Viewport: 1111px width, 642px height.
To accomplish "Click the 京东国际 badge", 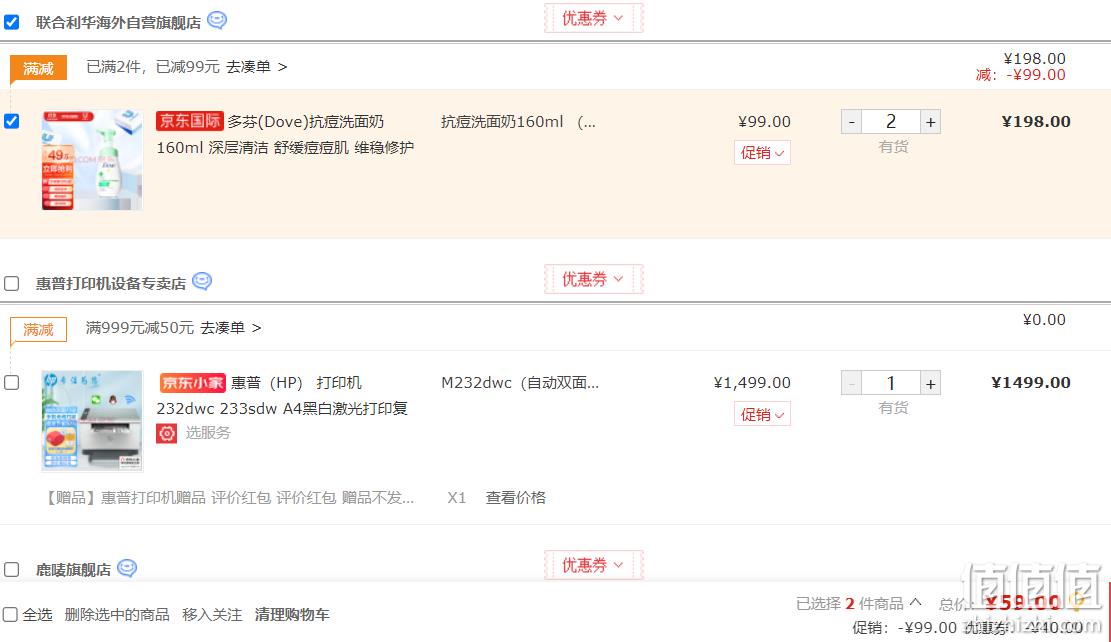I will [190, 121].
